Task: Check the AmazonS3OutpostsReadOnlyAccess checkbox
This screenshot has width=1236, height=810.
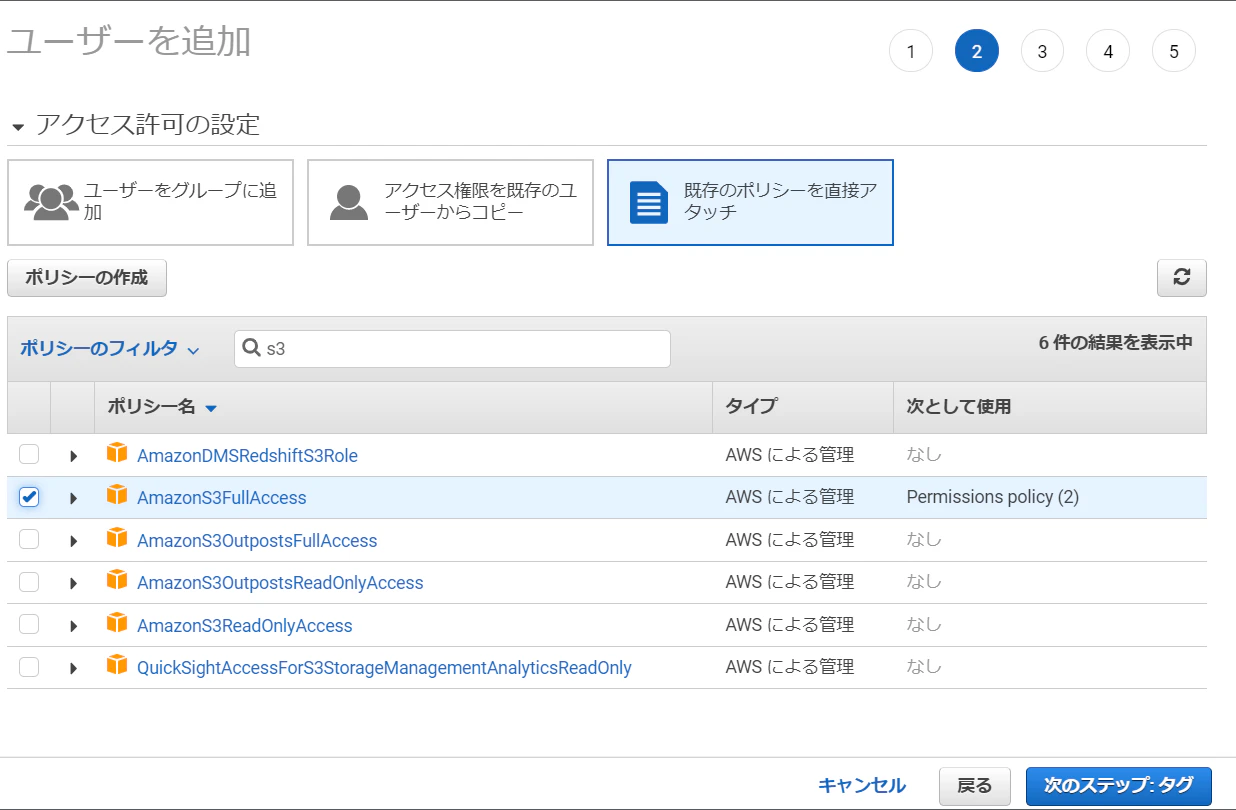Action: click(29, 582)
